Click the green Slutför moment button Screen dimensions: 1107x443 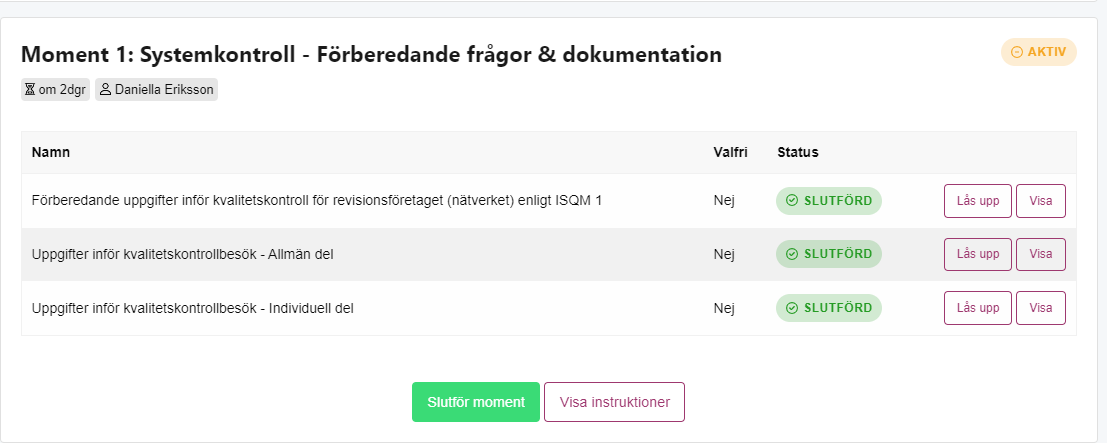(x=476, y=402)
